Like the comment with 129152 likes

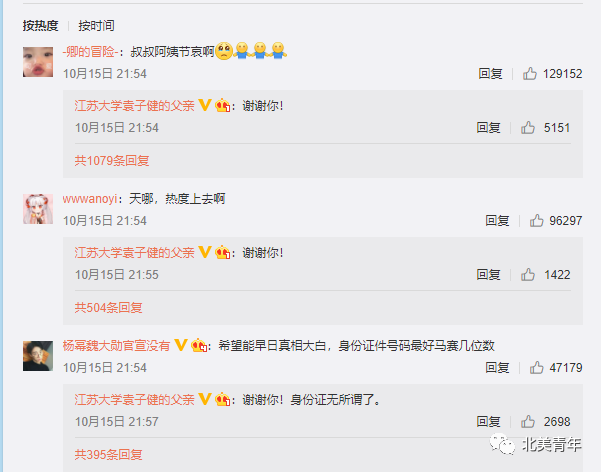pyautogui.click(x=530, y=74)
